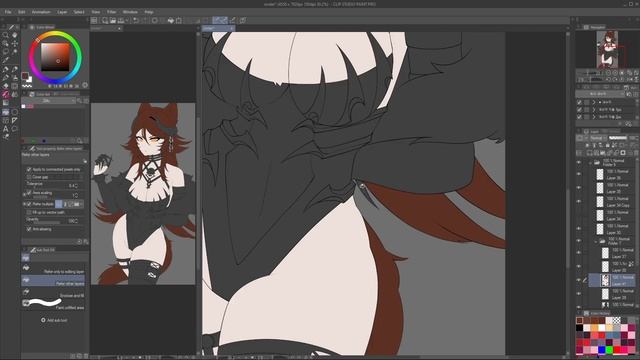
Task: Select the Correct line tool
Action: click(6, 137)
